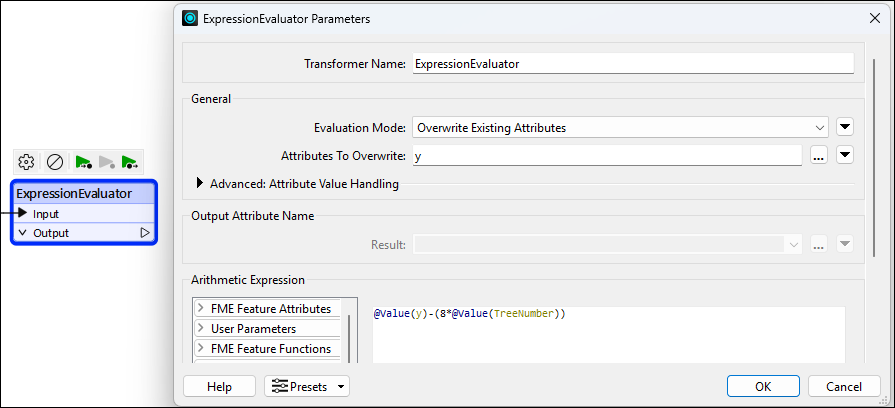Collapse the Output port chevron
Image resolution: width=895 pixels, height=408 pixels.
pos(23,233)
